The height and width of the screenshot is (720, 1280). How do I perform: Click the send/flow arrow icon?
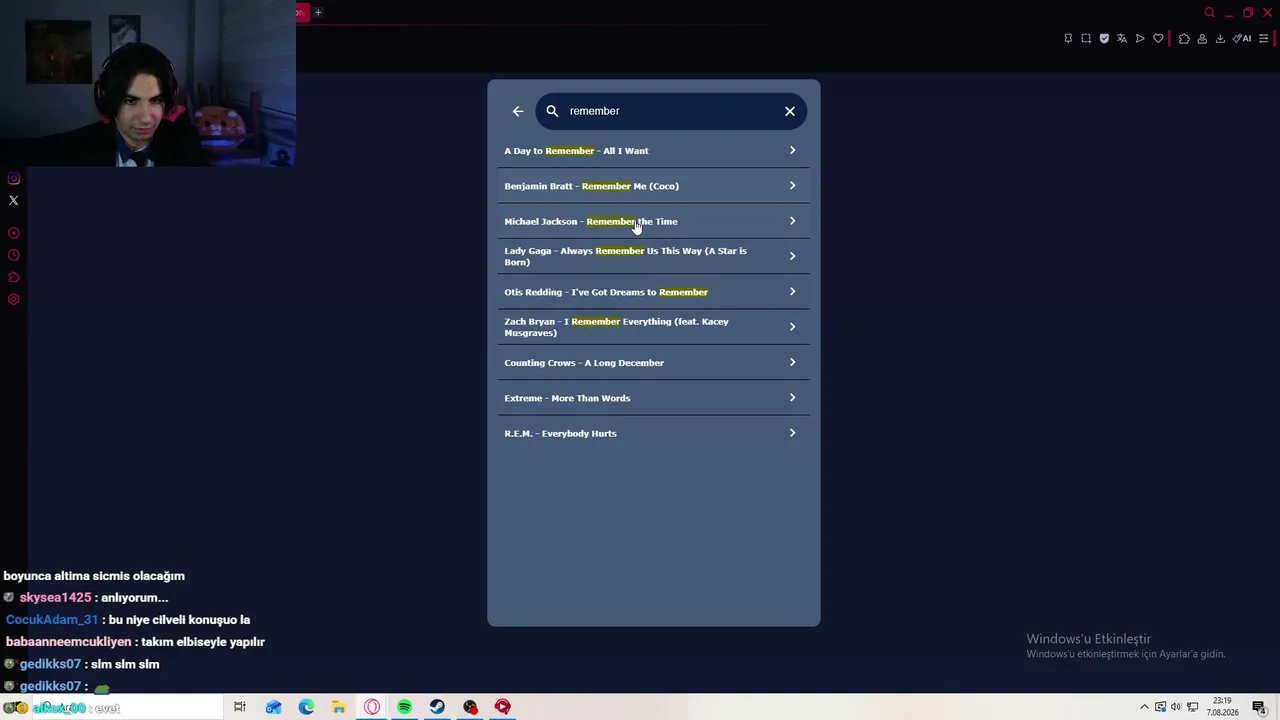pyautogui.click(x=1140, y=39)
